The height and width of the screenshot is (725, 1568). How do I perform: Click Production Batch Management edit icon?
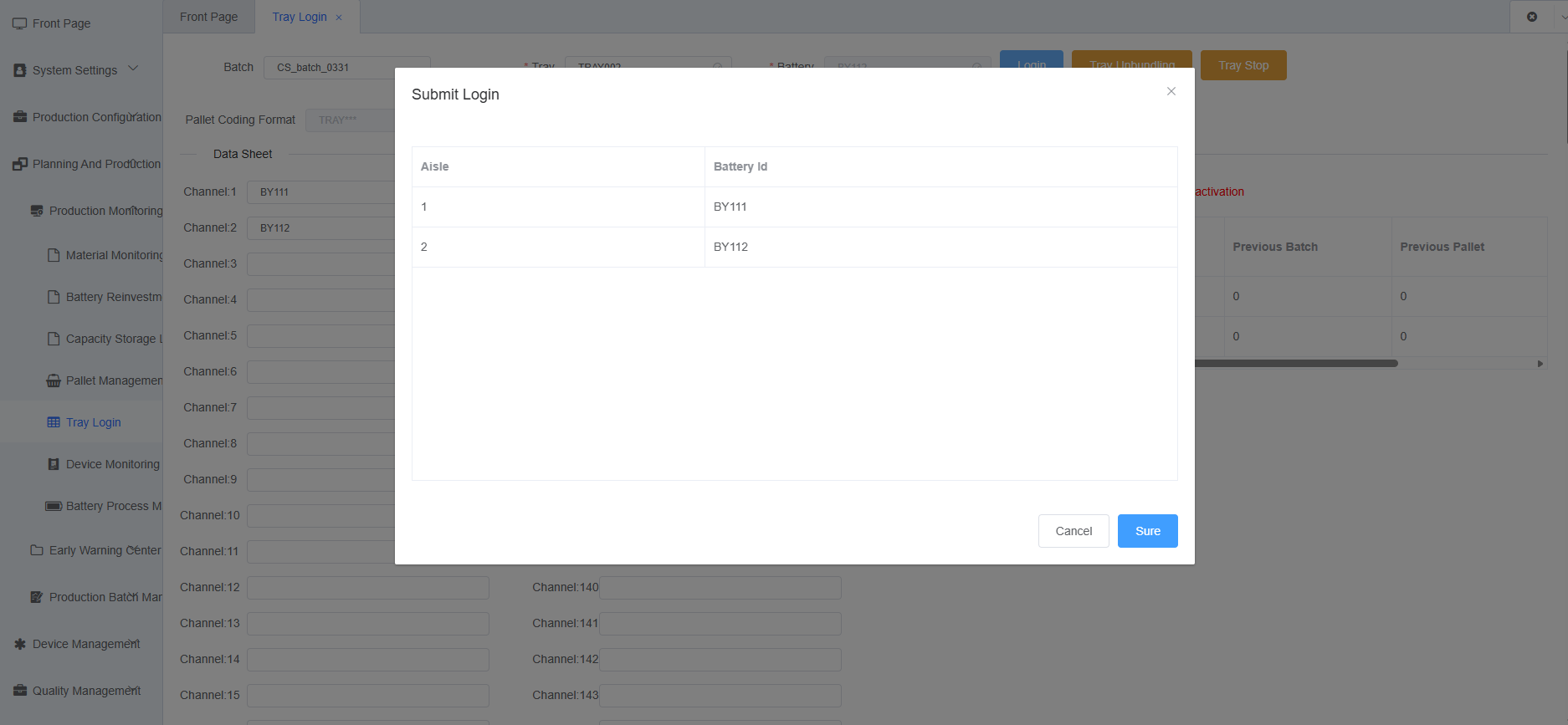click(x=37, y=597)
